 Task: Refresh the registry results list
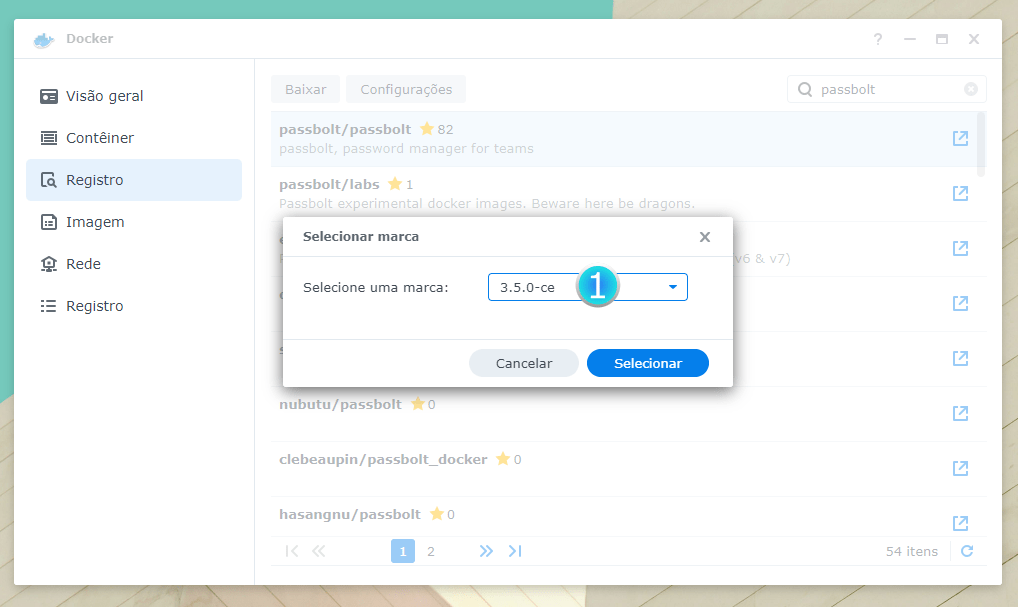[x=966, y=551]
